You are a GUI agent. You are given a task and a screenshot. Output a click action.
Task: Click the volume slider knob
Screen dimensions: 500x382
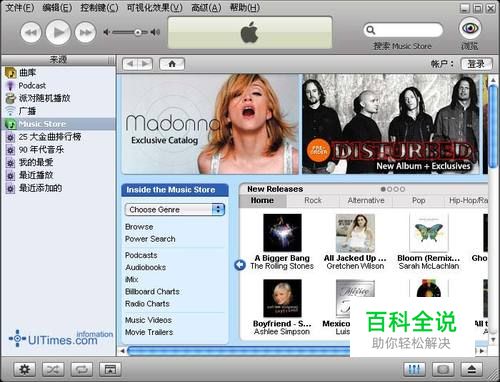(138, 32)
